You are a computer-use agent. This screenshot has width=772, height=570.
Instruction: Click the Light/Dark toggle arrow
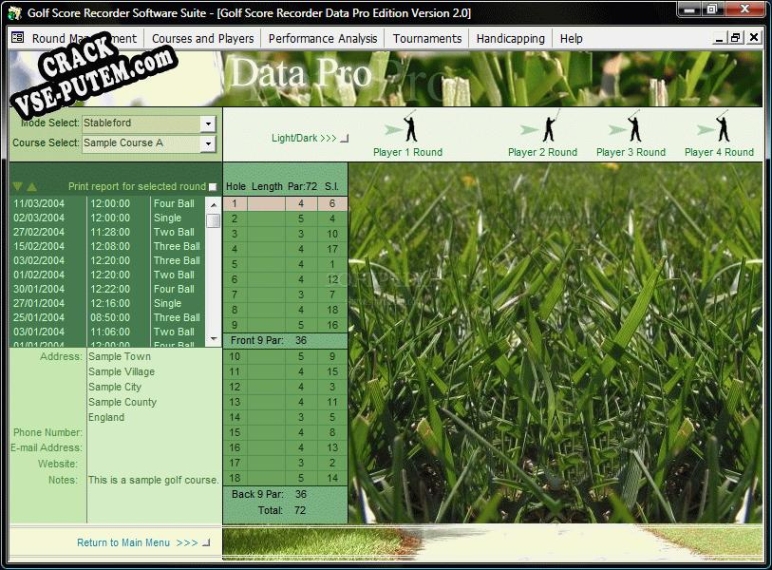[x=344, y=138]
